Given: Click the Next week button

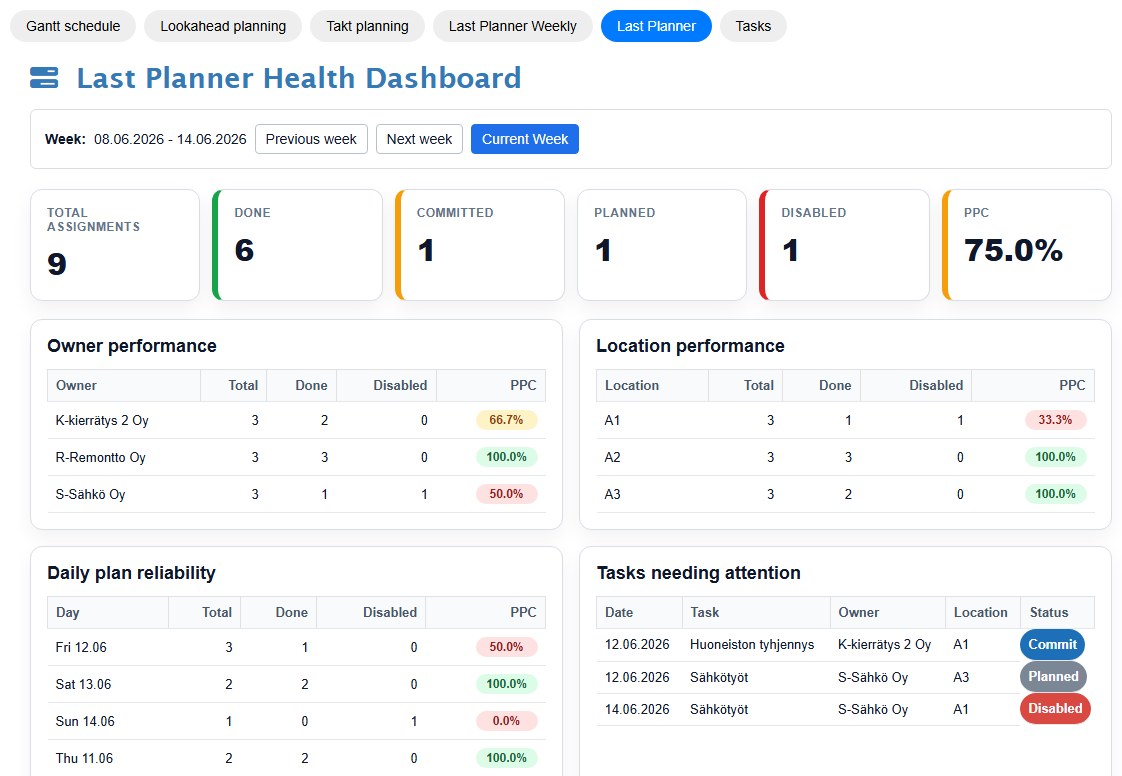Looking at the screenshot, I should coord(419,139).
